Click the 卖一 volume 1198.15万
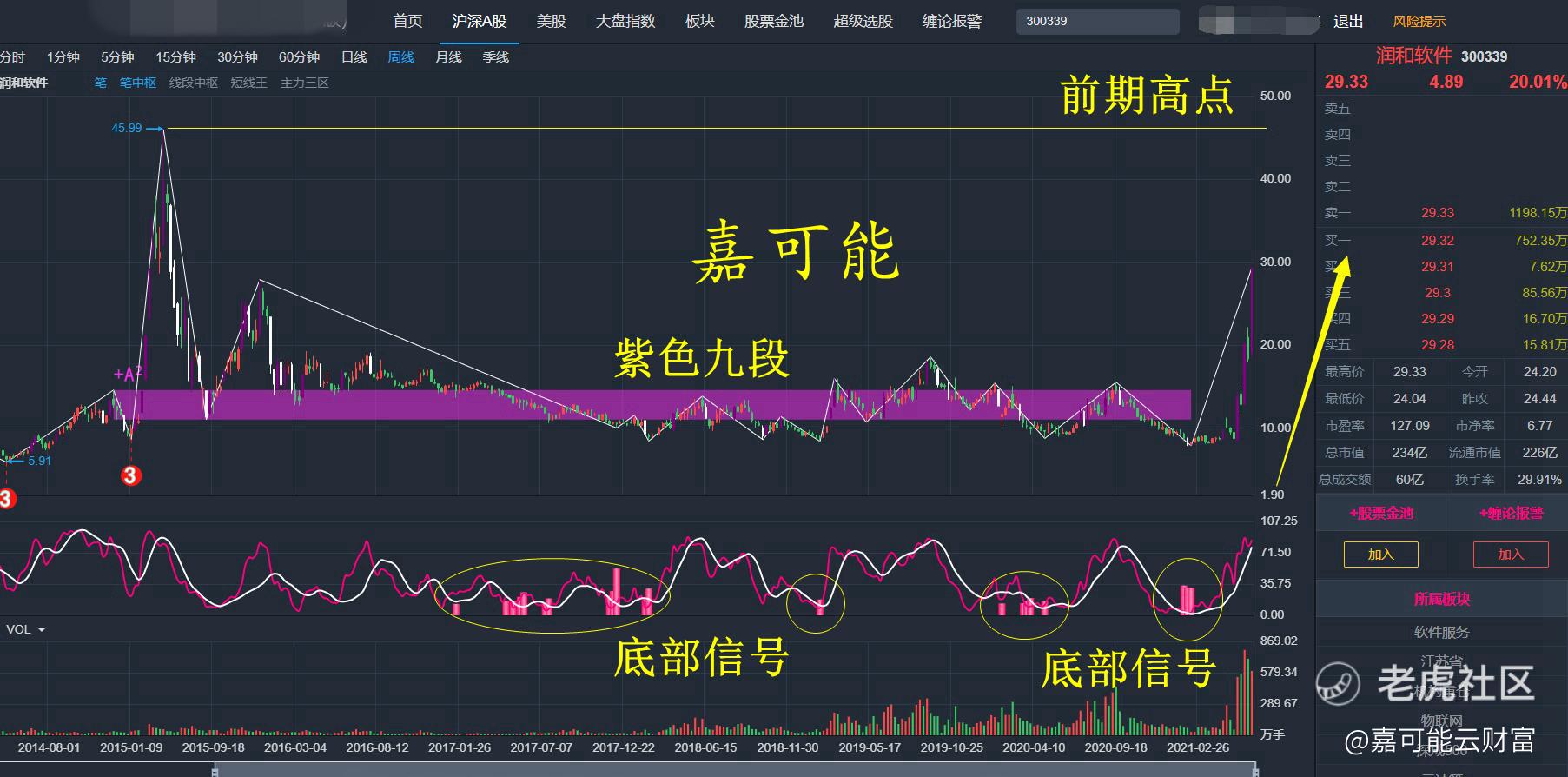1568x777 pixels. [1538, 213]
